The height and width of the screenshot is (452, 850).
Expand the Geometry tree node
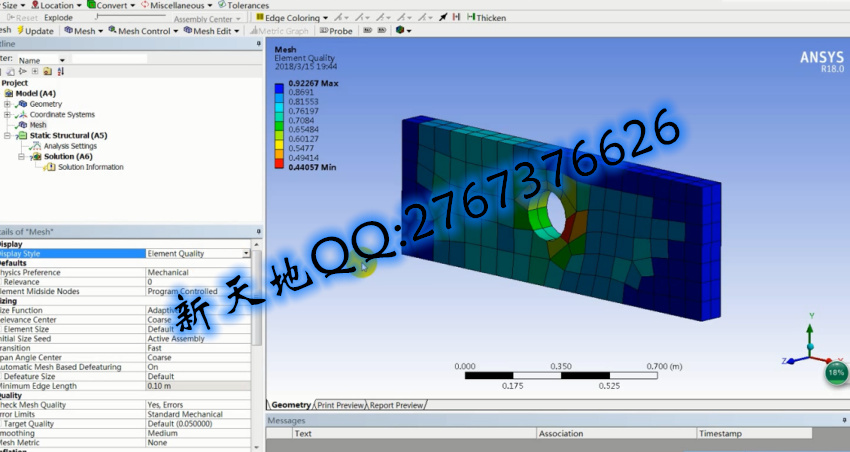pos(8,104)
